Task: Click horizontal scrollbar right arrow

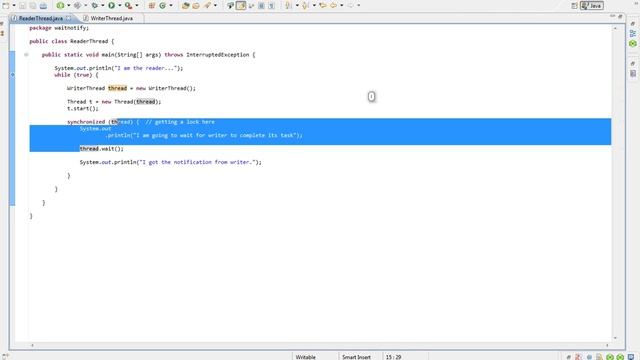Action: point(607,345)
